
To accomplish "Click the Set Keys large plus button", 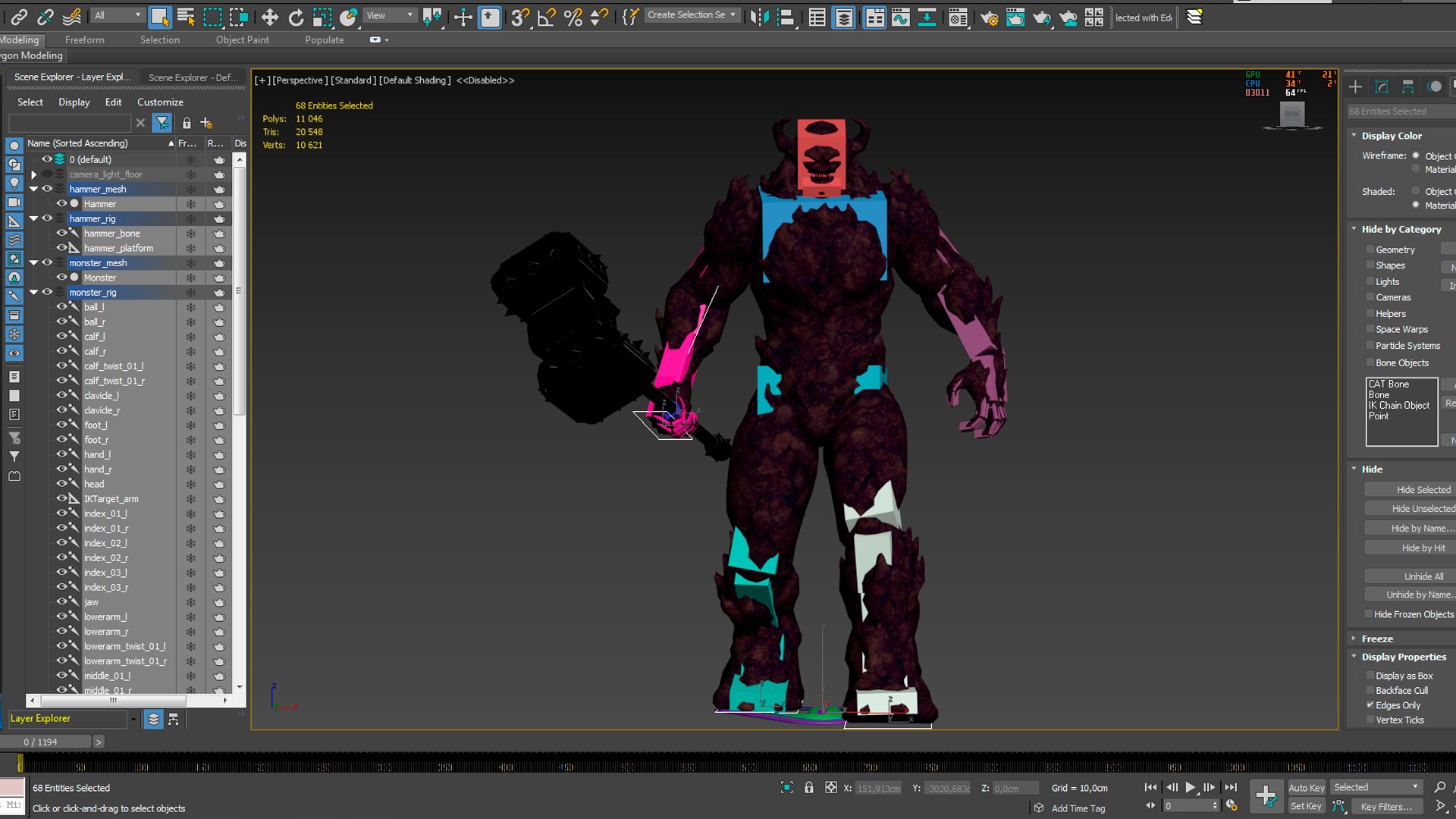I will point(1266,795).
